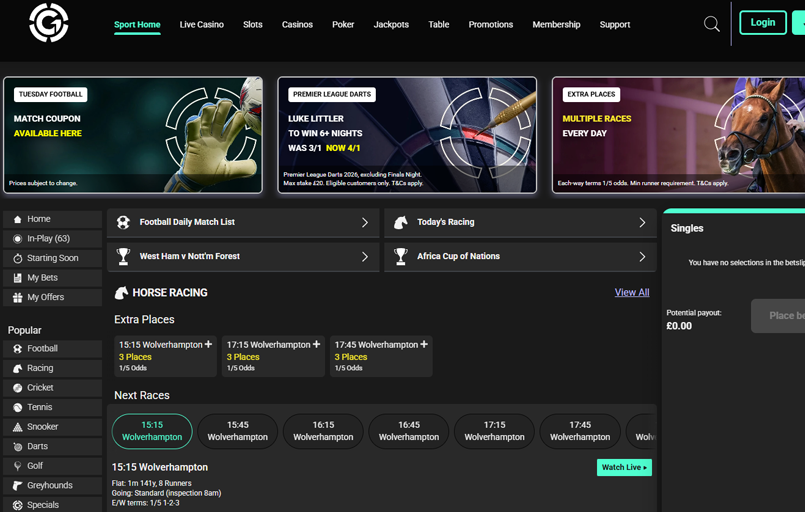Click the Home house icon in sidebar
Image resolution: width=805 pixels, height=512 pixels.
[17, 219]
